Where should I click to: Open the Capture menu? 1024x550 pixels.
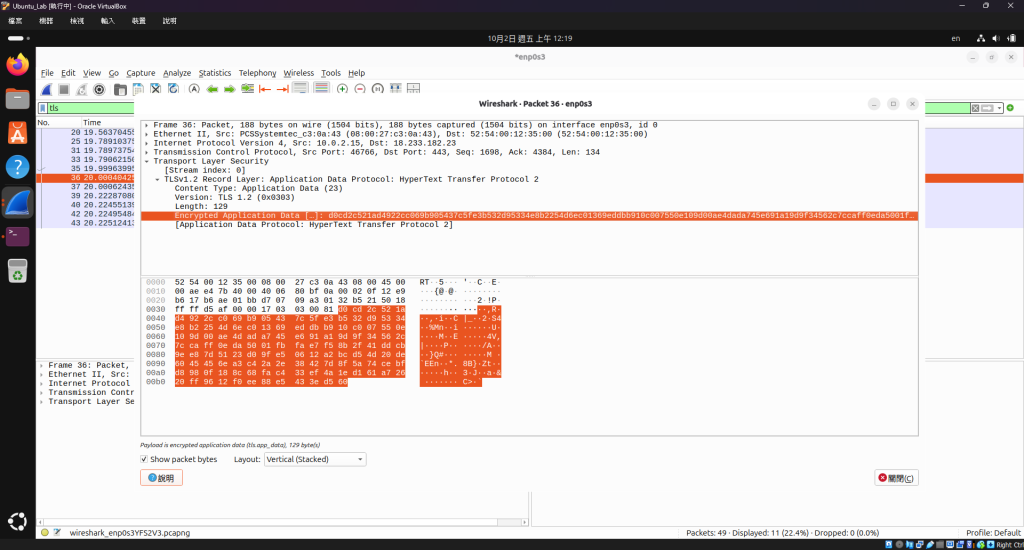tap(140, 73)
